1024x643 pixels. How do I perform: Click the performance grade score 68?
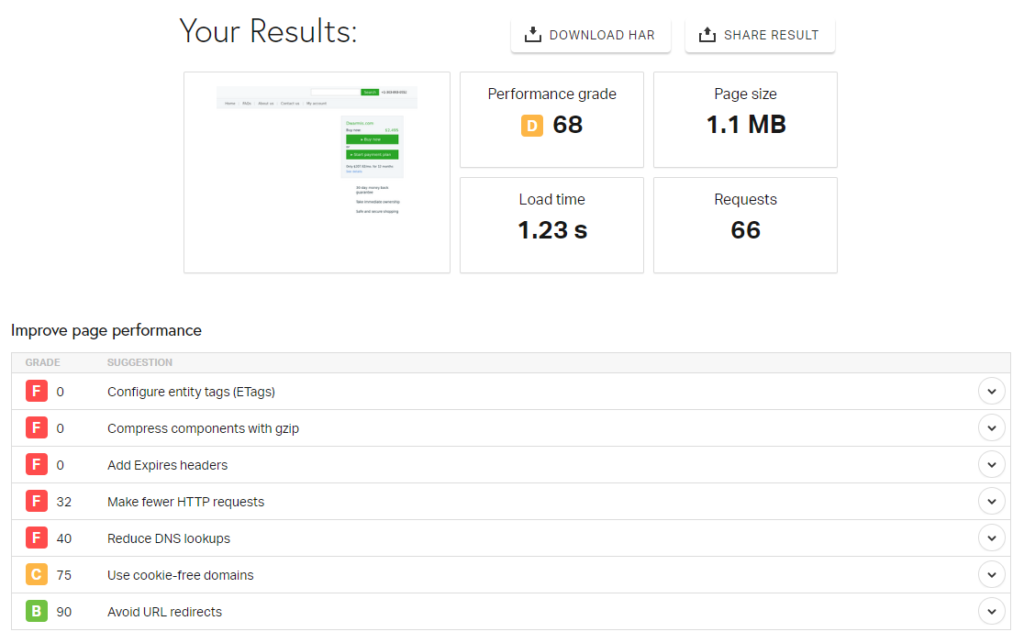click(568, 125)
